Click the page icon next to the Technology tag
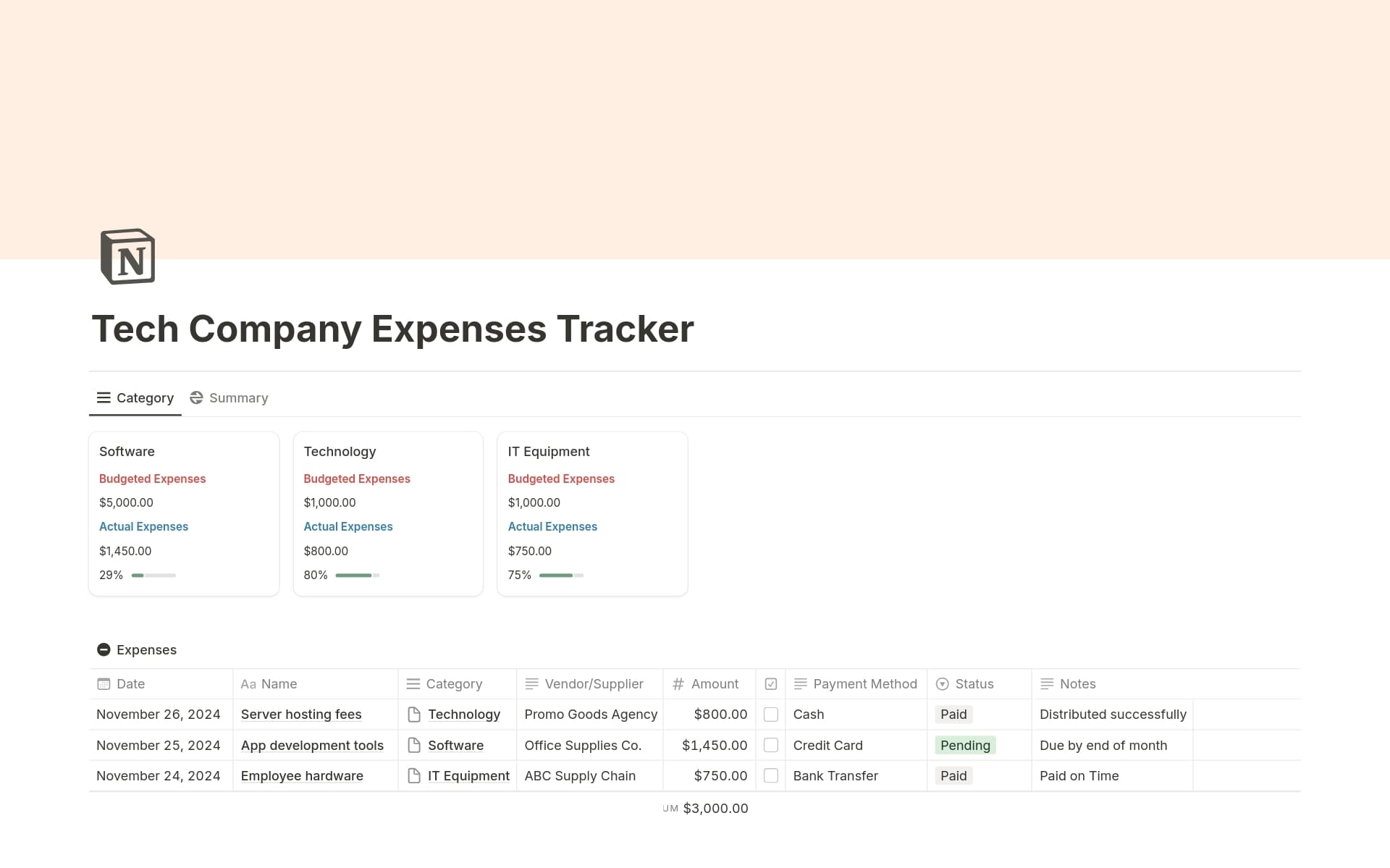The height and width of the screenshot is (868, 1390). pyautogui.click(x=413, y=715)
